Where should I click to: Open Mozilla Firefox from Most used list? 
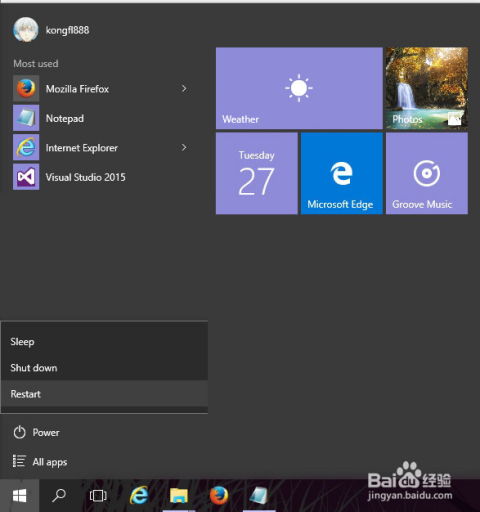click(103, 89)
